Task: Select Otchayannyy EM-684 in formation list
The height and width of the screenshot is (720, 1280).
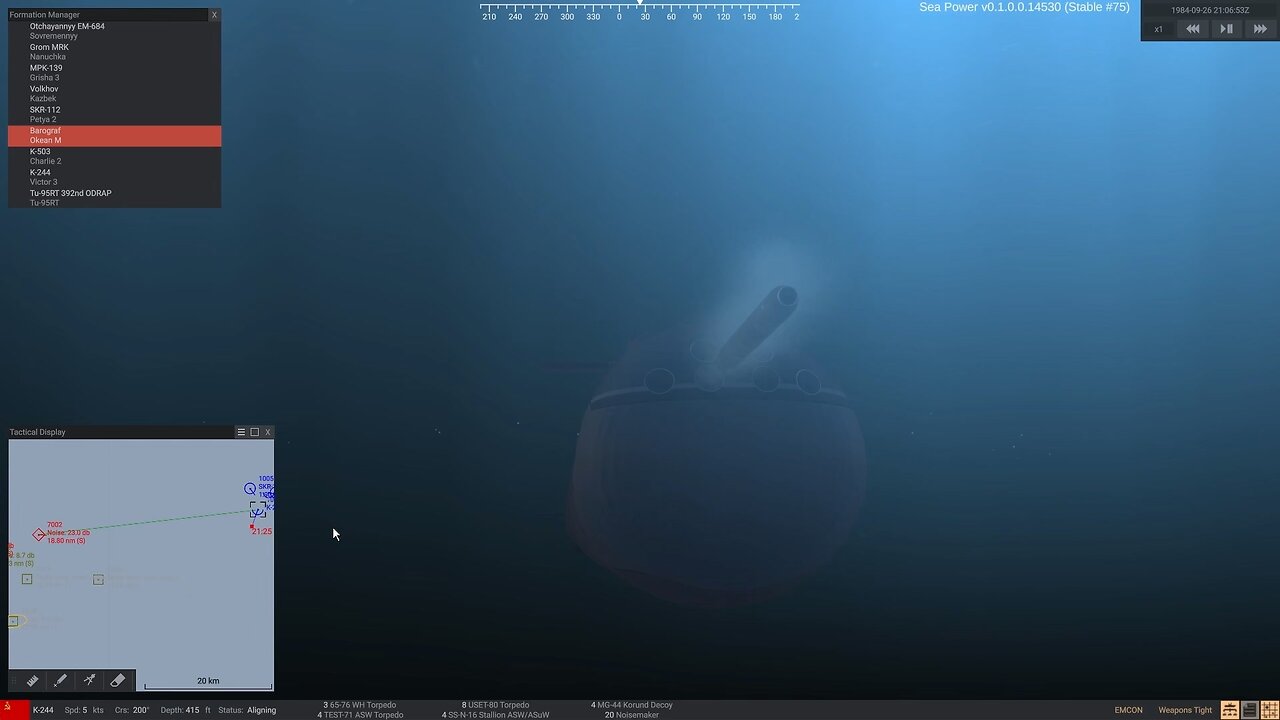Action: pos(114,31)
